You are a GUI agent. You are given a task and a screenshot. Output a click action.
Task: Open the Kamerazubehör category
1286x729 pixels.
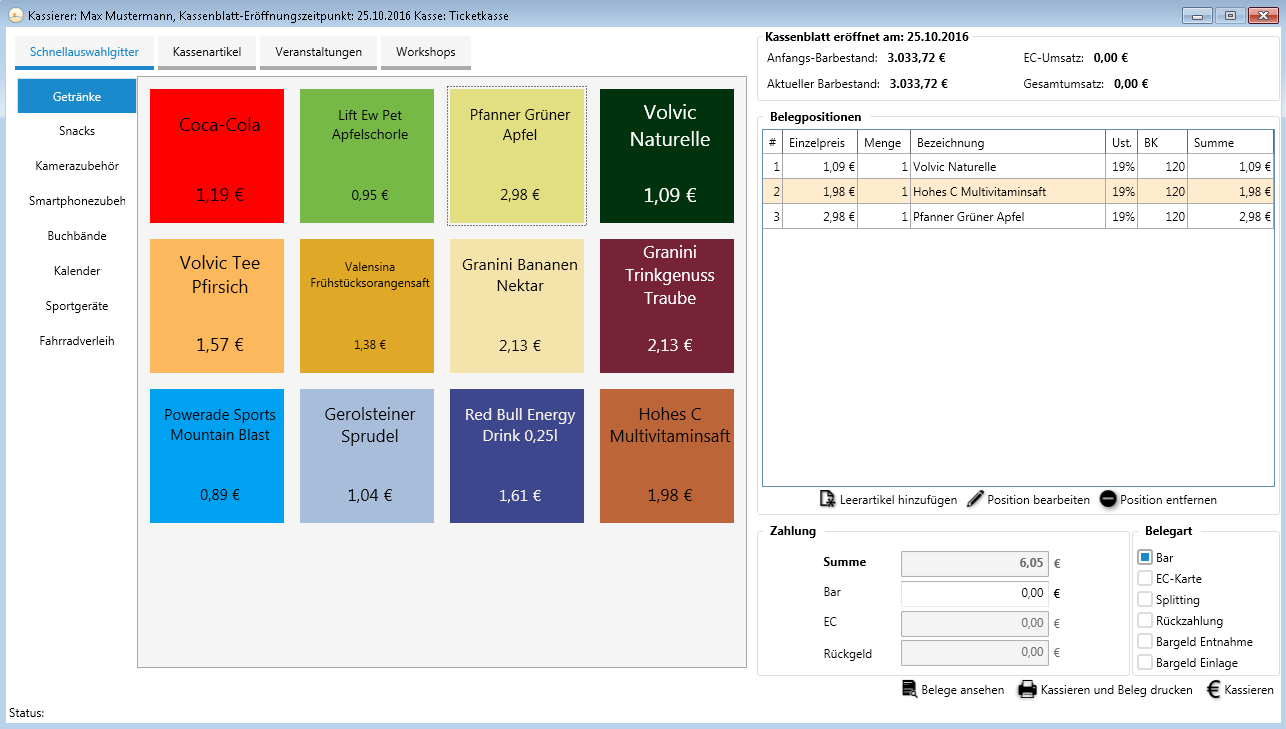(x=77, y=166)
